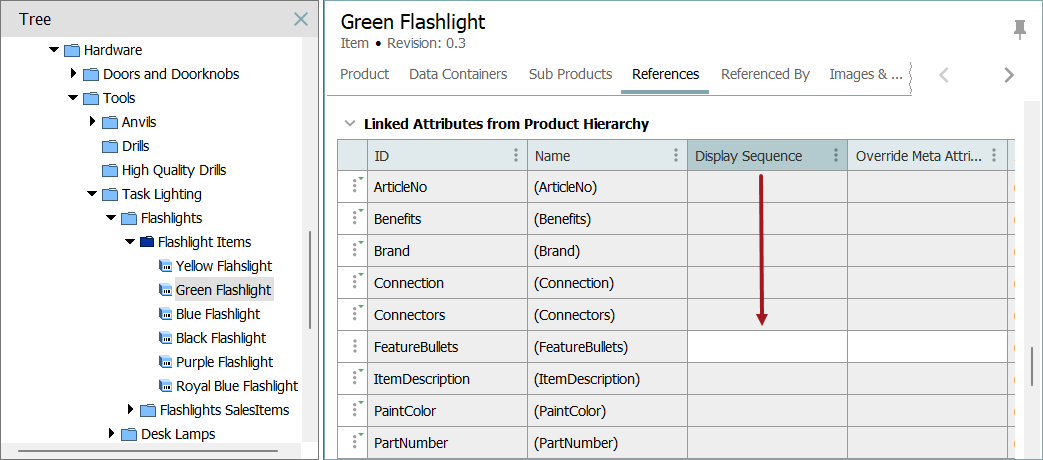The width and height of the screenshot is (1043, 460).
Task: Collapse Linked Attributes from Product Hierarchy
Action: (349, 124)
